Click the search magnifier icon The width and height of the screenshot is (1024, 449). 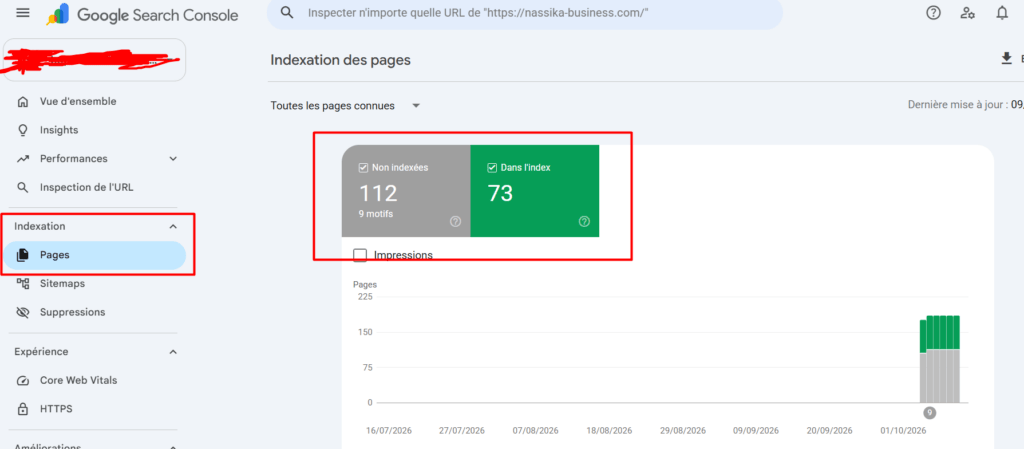tap(285, 13)
